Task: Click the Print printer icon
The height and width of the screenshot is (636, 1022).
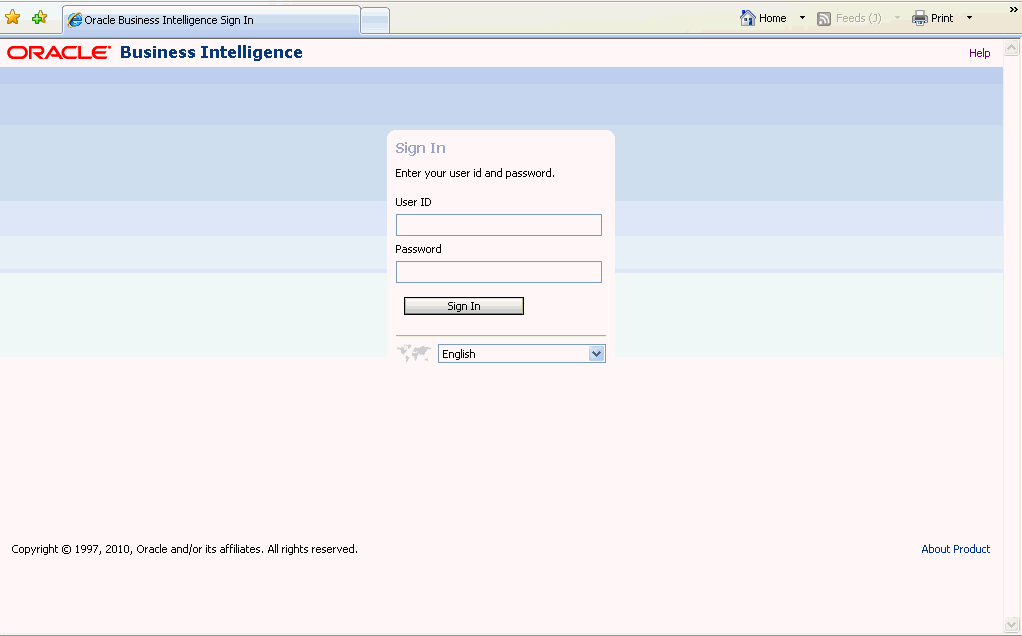Action: 920,18
